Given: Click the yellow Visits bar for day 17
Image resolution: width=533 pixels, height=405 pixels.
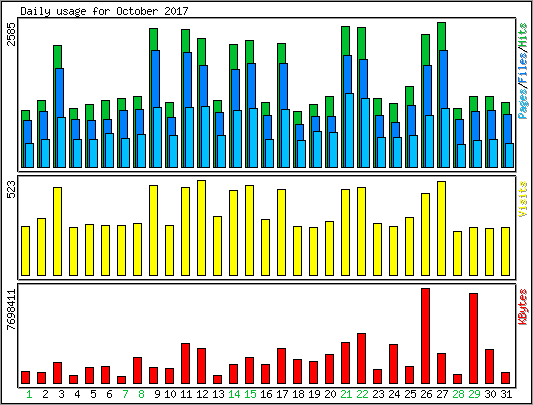Looking at the screenshot, I should coord(281,233).
